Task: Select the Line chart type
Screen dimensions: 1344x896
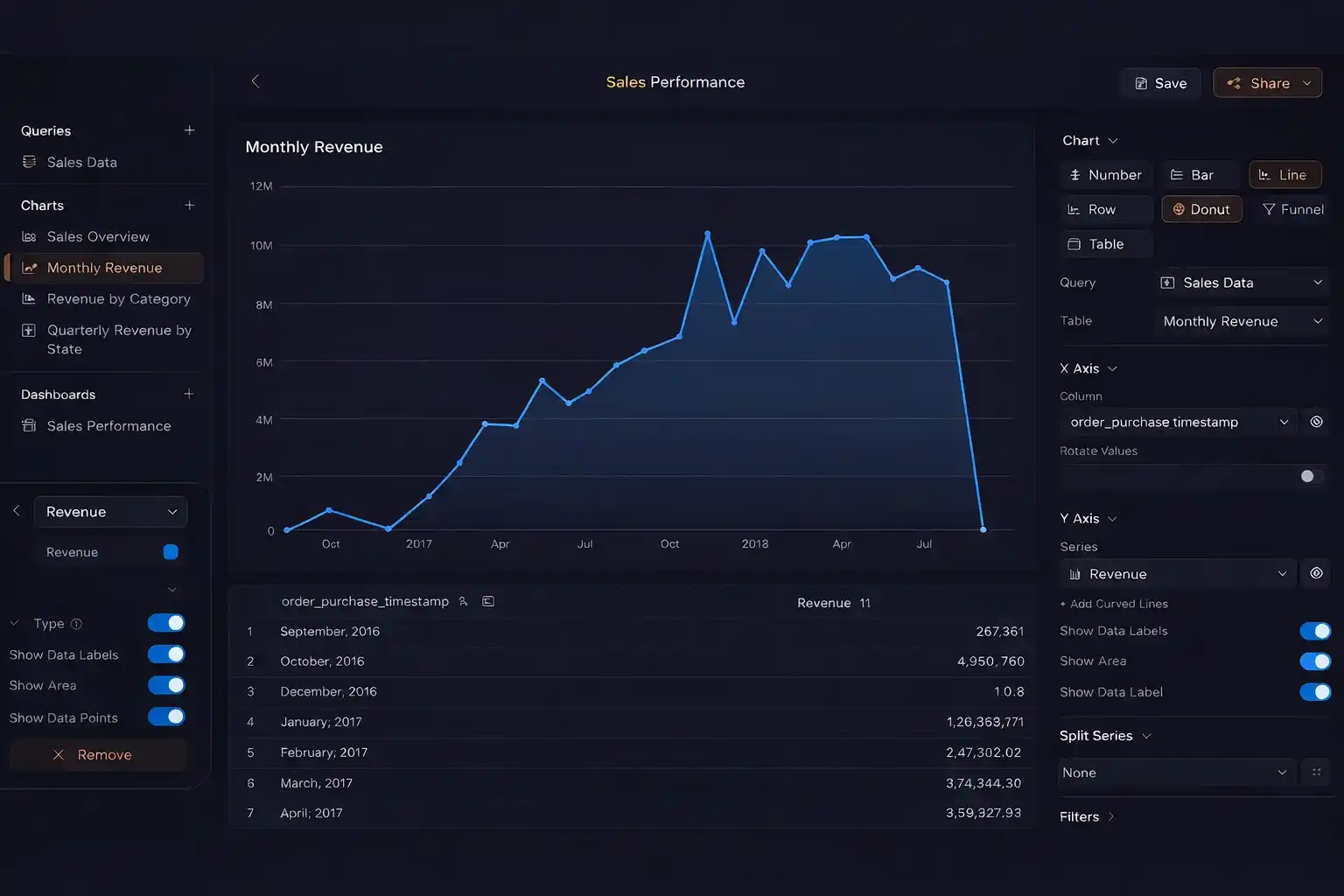Action: (x=1284, y=175)
